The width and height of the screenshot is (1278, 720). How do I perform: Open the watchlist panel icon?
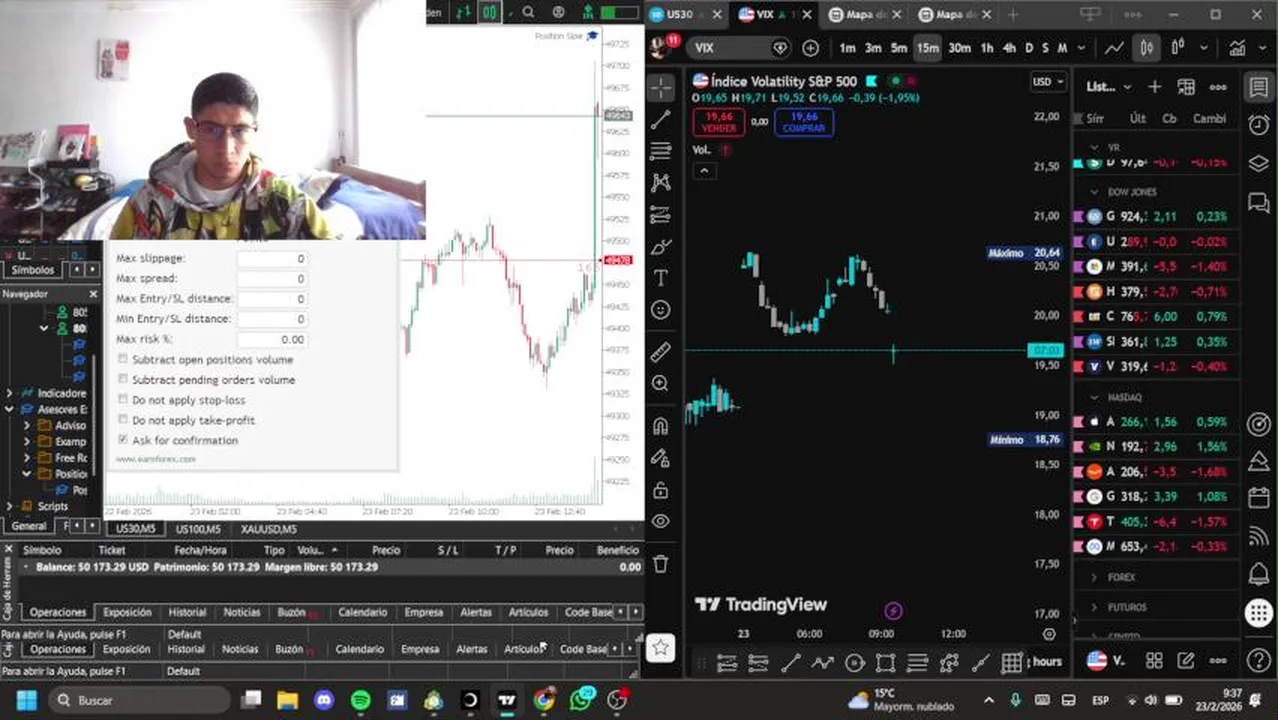[x=1259, y=88]
